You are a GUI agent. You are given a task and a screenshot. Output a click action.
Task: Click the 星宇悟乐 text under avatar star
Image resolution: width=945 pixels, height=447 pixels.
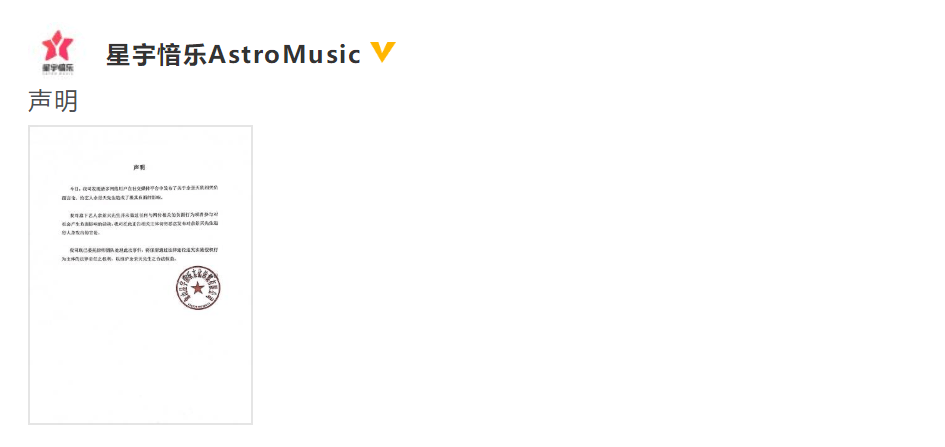(x=58, y=67)
